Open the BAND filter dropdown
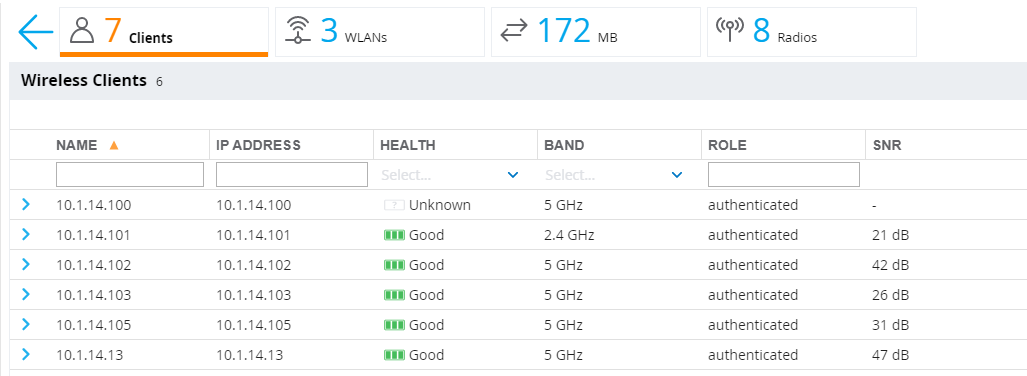 pyautogui.click(x=614, y=175)
